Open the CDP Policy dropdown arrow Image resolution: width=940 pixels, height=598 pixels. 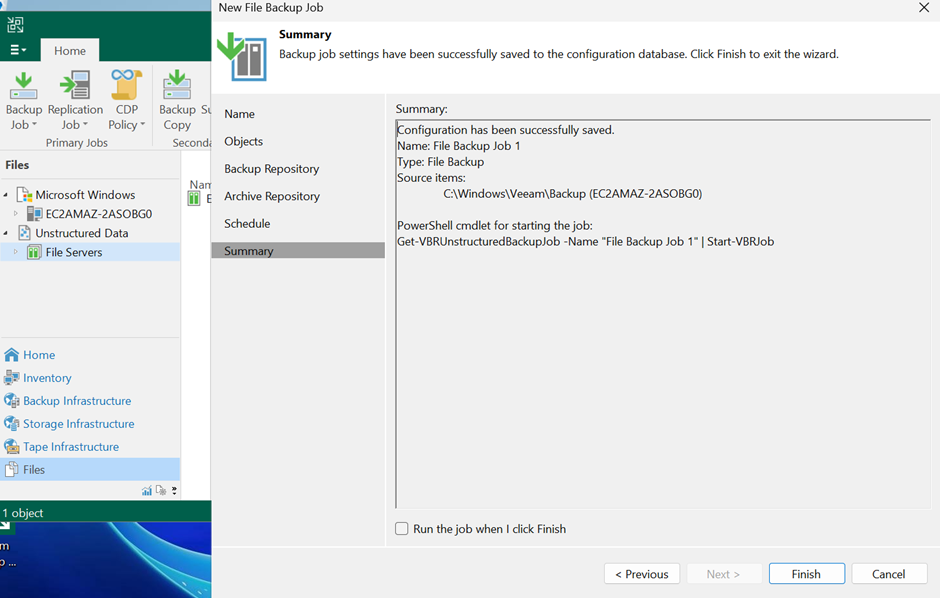(x=143, y=125)
